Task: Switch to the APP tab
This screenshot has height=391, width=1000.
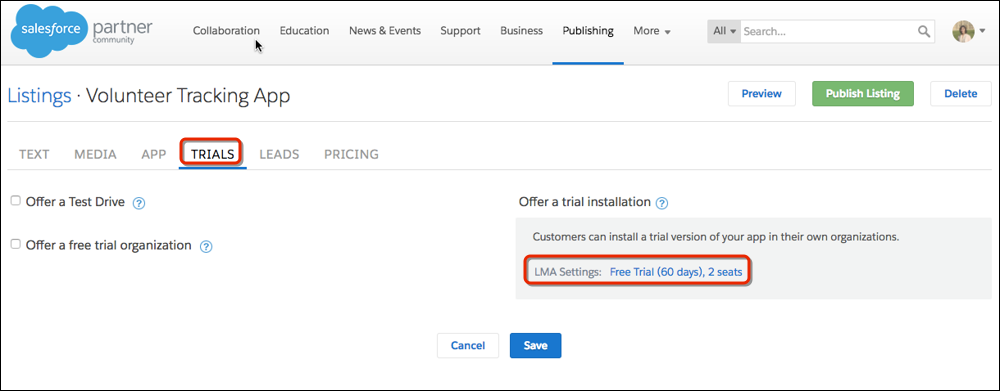Action: point(154,154)
